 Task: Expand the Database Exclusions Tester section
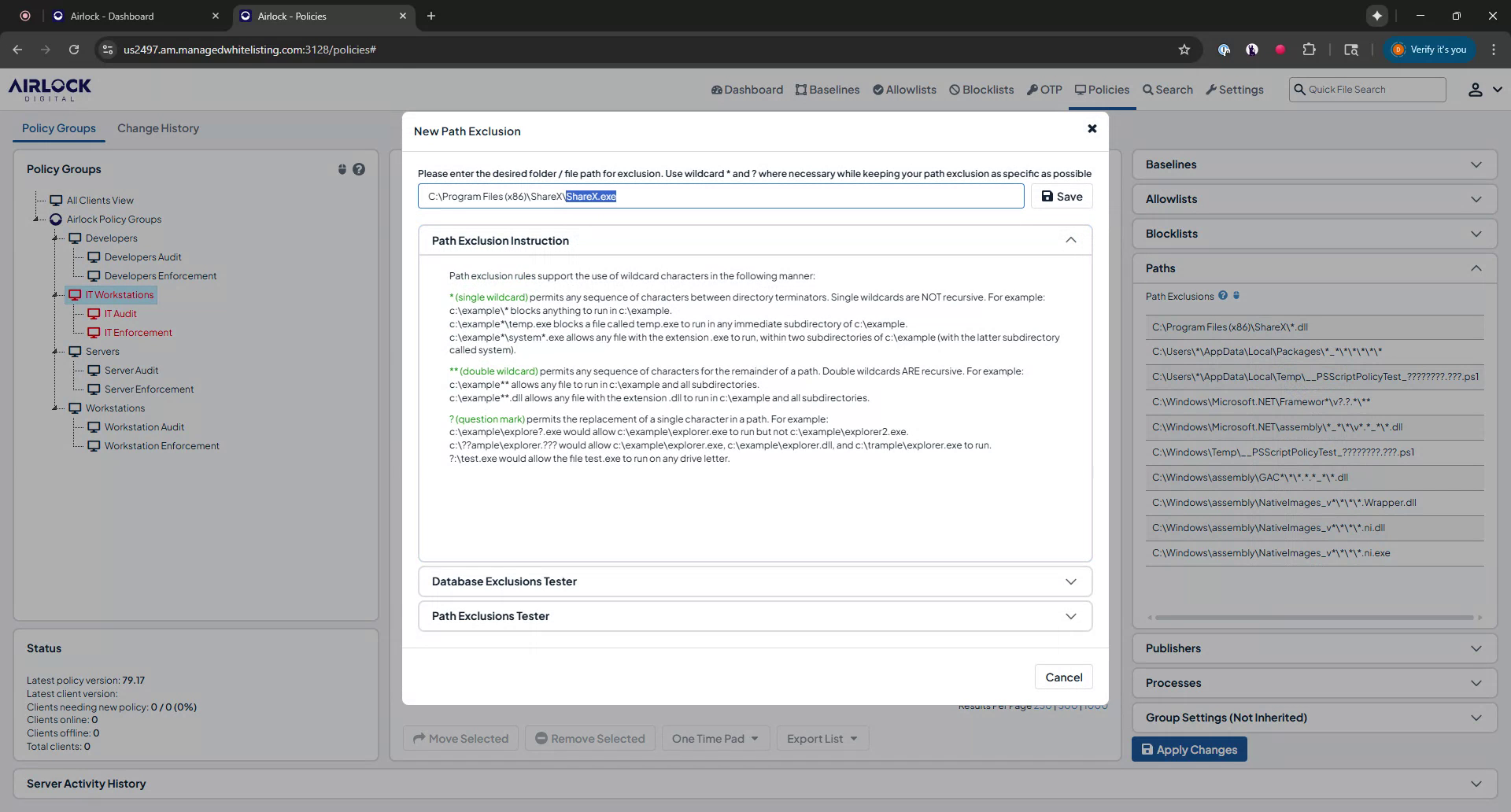[1070, 581]
